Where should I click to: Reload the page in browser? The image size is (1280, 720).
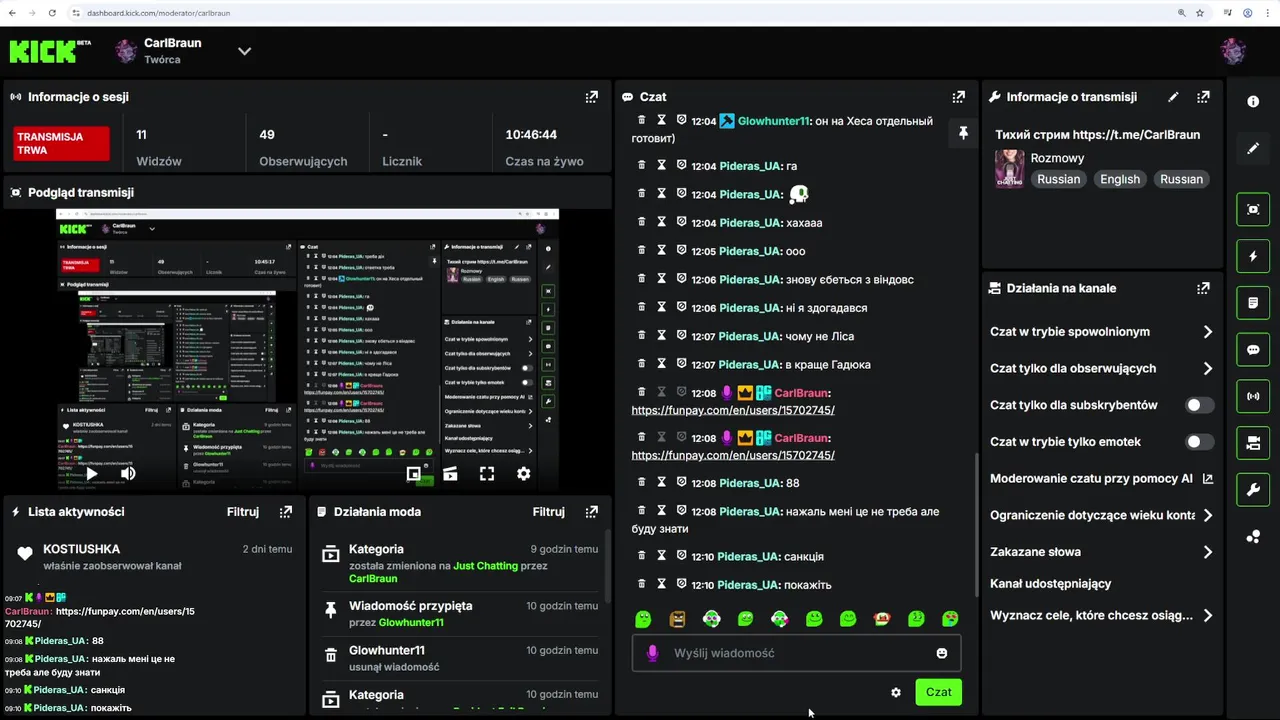point(50,13)
